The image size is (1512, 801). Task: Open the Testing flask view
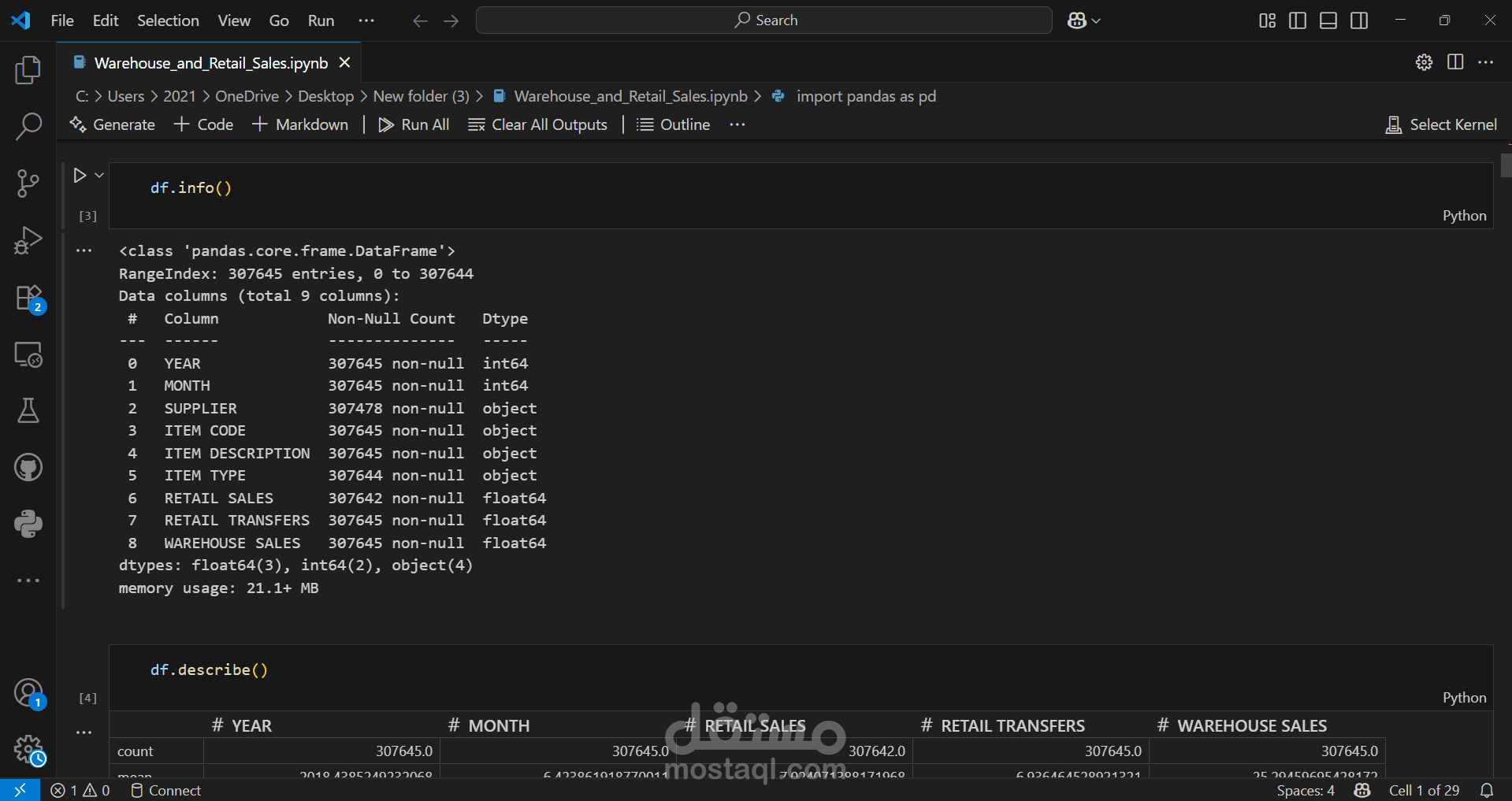point(28,410)
